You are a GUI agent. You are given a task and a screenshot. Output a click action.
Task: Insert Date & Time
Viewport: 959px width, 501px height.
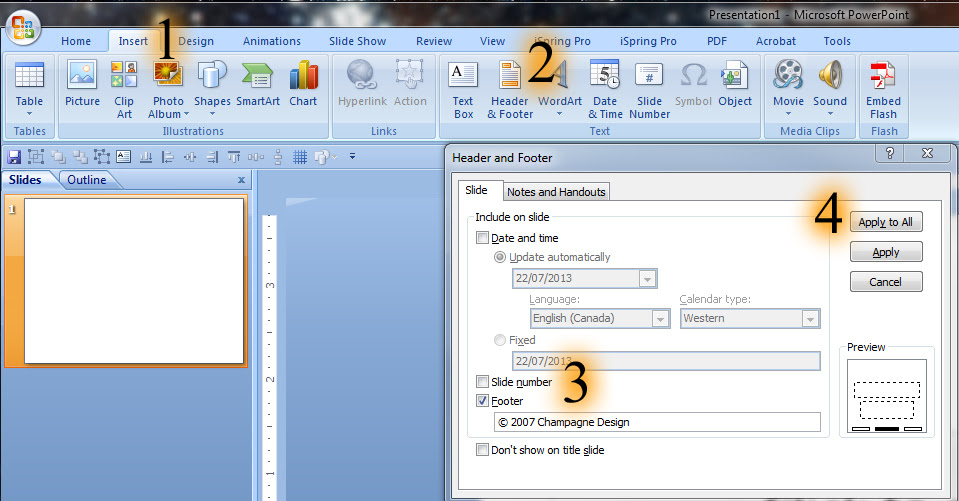point(605,89)
